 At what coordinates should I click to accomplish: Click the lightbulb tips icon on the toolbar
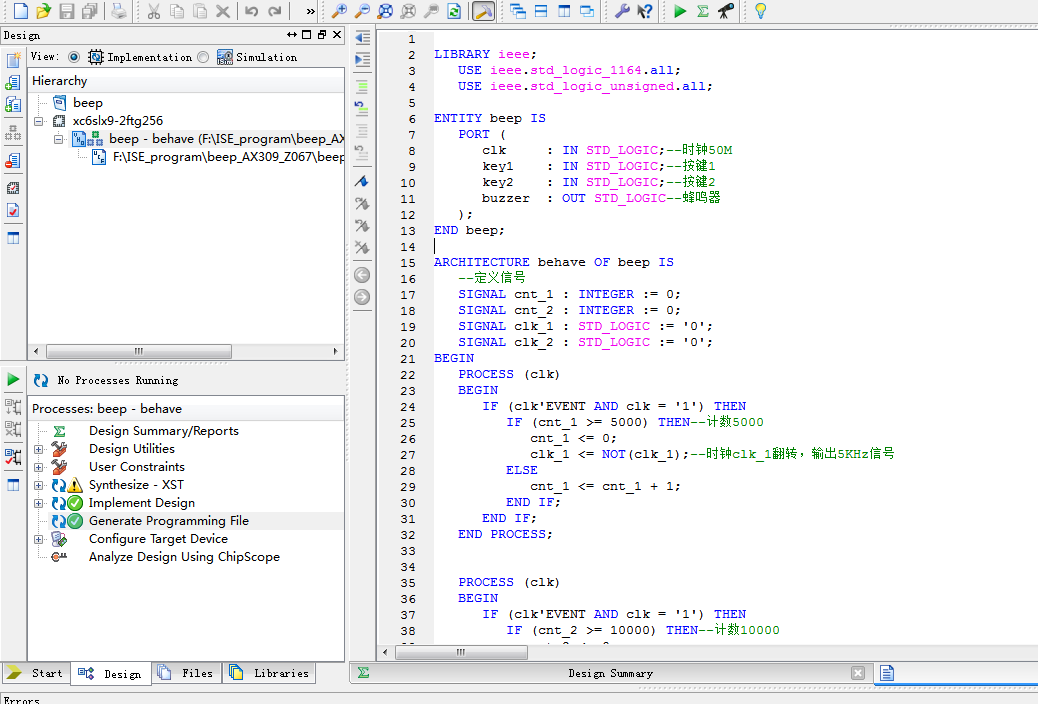(x=762, y=11)
